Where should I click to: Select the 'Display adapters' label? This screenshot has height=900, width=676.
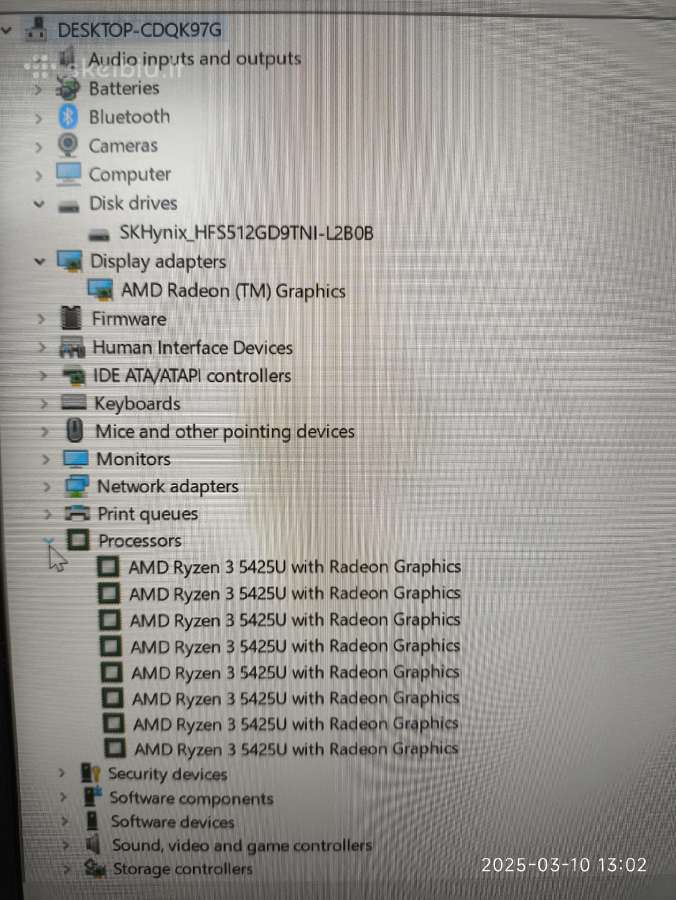pos(158,262)
